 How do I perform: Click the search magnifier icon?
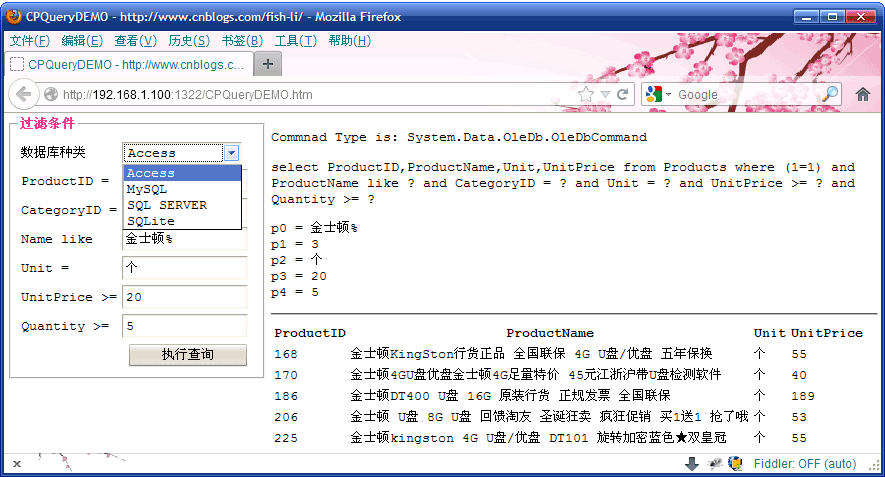pyautogui.click(x=830, y=94)
